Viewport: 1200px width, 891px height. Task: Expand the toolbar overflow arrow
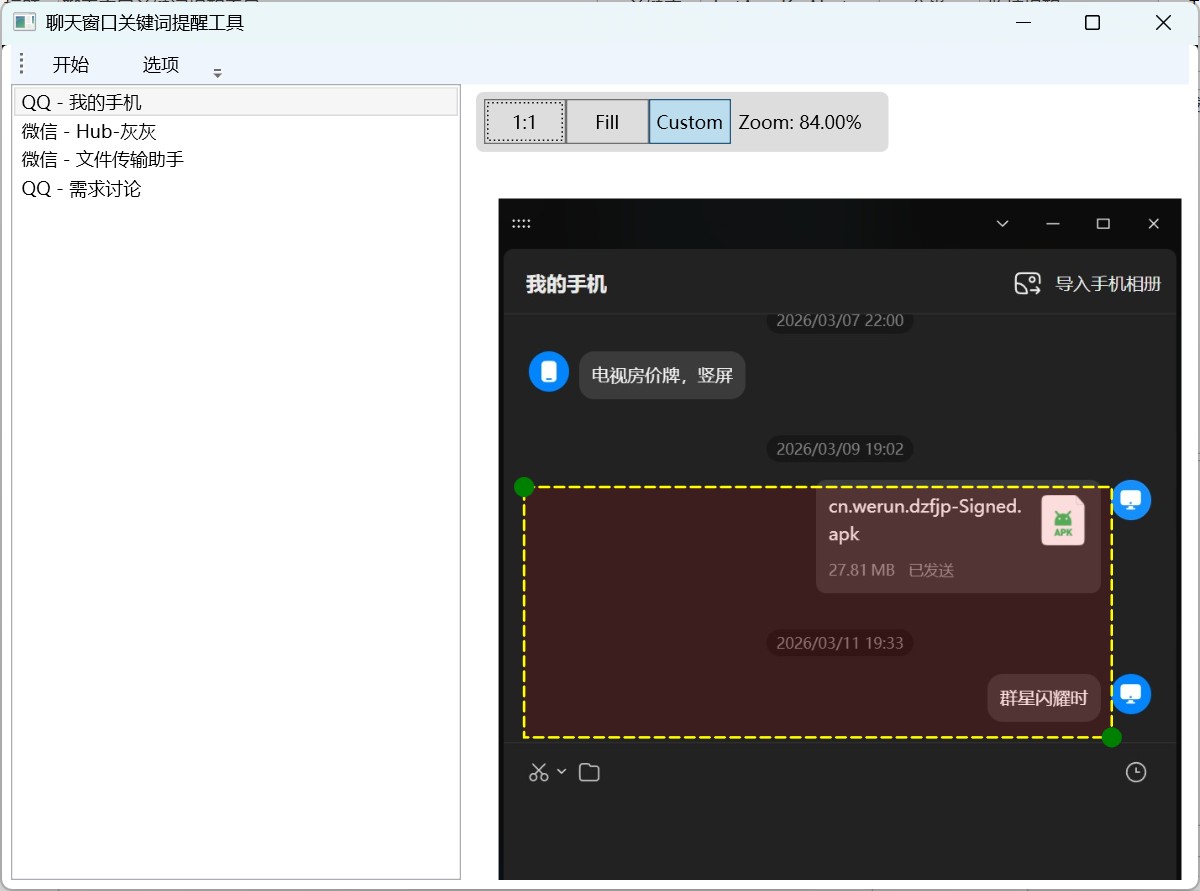coord(218,73)
